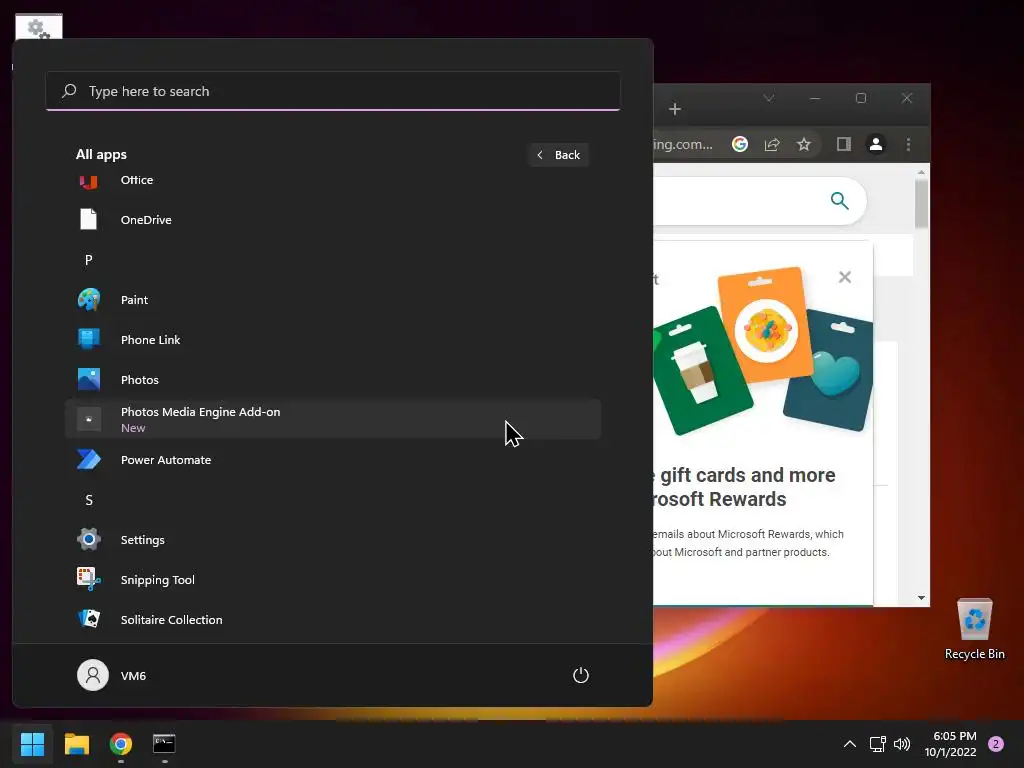Open File Explorer from the taskbar
This screenshot has height=768, width=1024.
click(76, 744)
